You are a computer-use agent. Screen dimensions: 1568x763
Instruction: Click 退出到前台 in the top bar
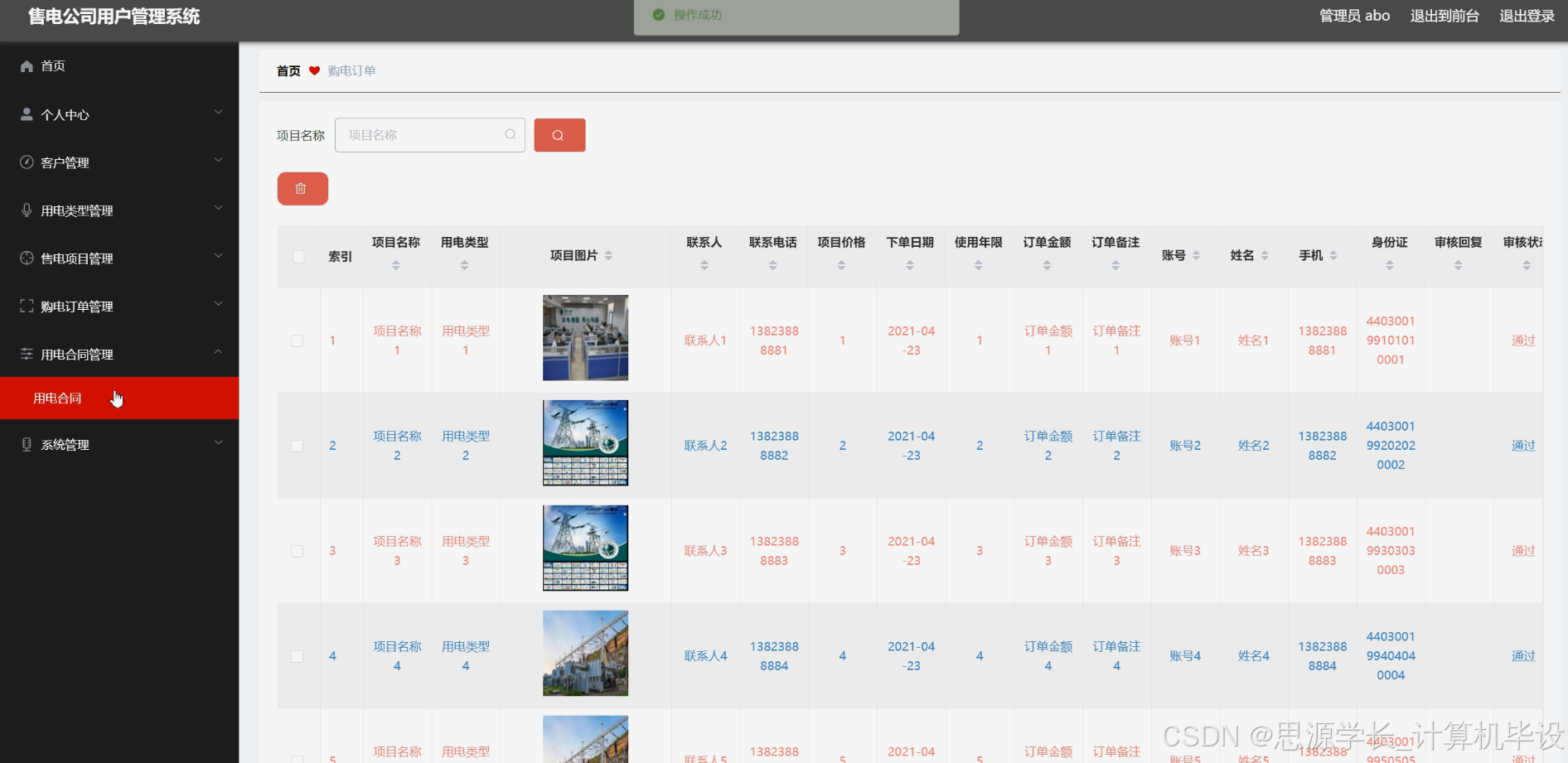point(1445,16)
